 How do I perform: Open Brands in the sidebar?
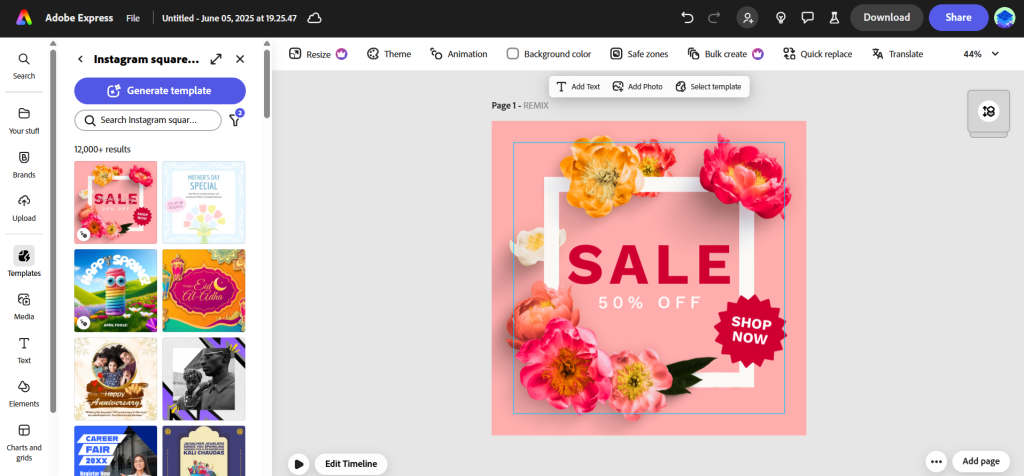click(24, 165)
